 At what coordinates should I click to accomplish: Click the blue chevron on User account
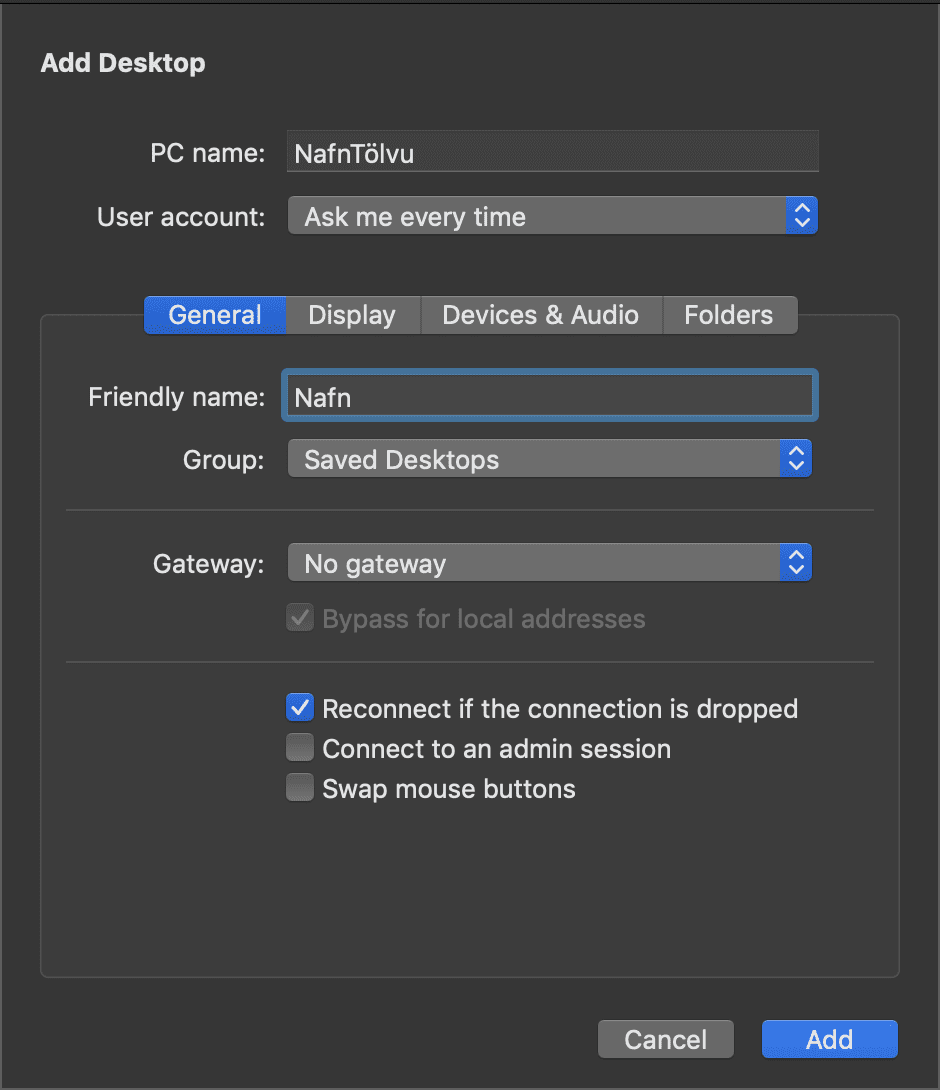click(x=801, y=216)
